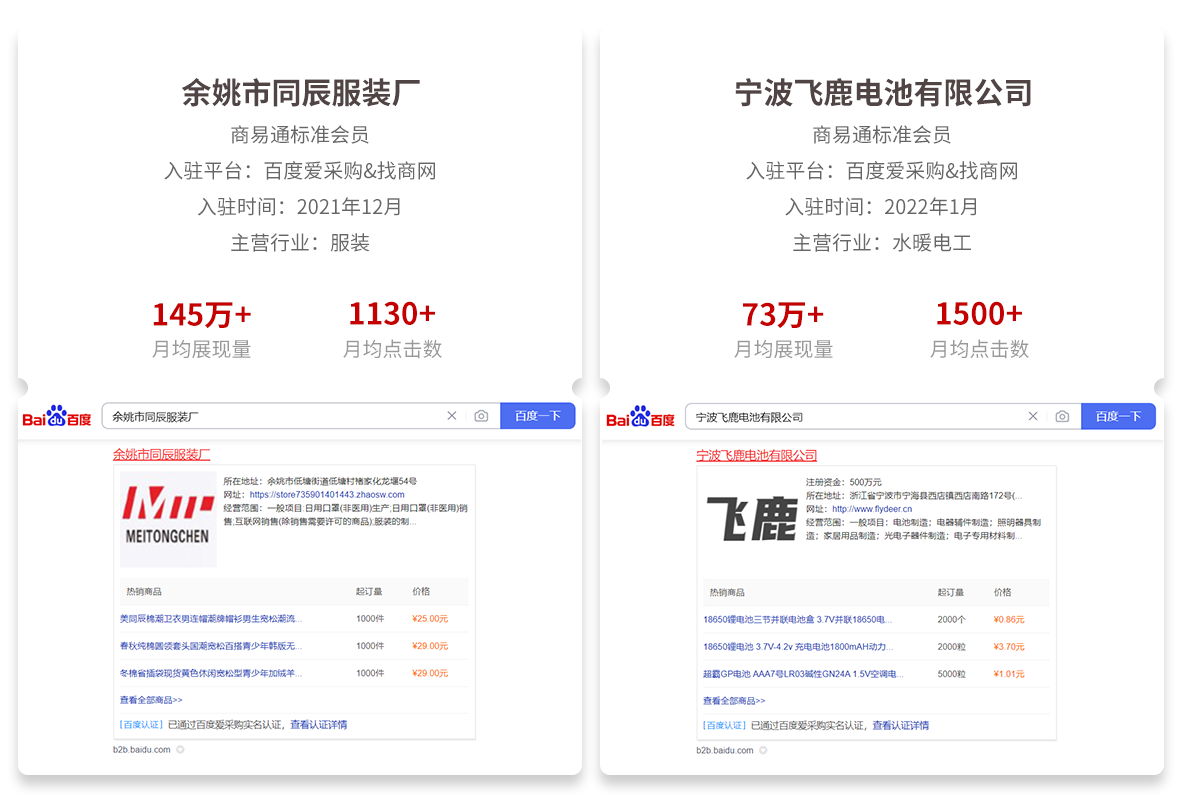The width and height of the screenshot is (1200, 800).
Task: Click the text 主营行业：服装
Action: pos(300,243)
